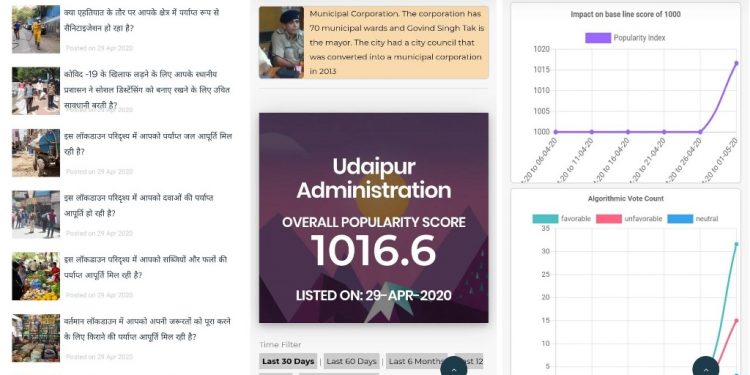Toggle the Popularity Index legend swatch
750x375 pixels.
pyautogui.click(x=598, y=38)
